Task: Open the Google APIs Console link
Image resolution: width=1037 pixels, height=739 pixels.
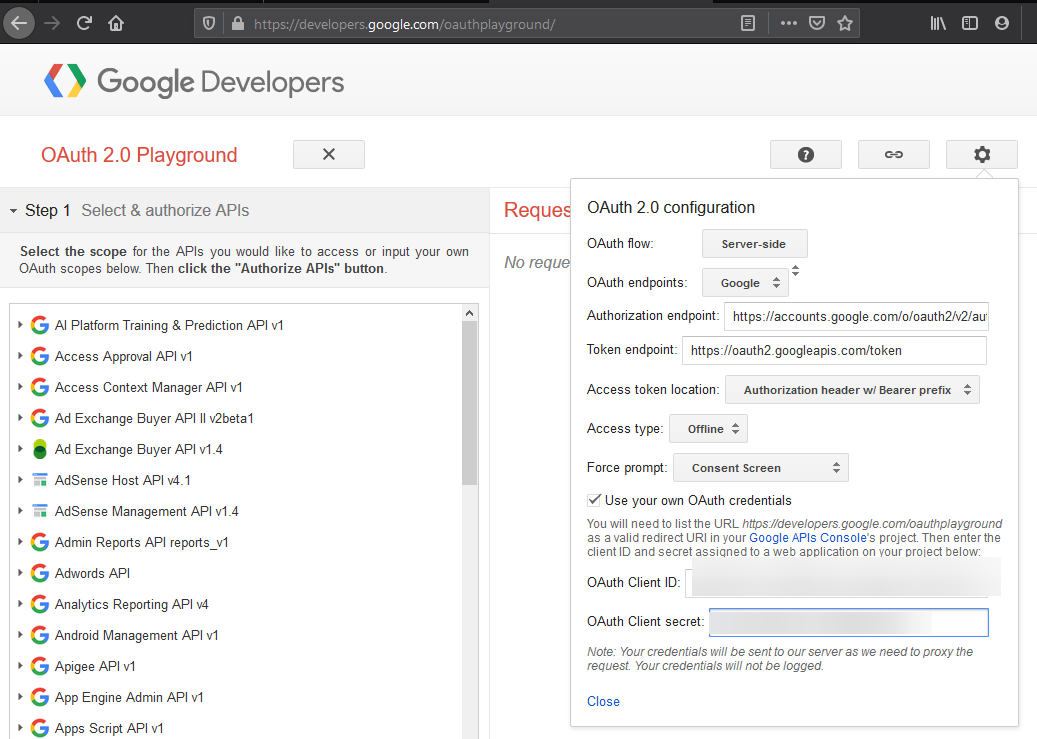Action: pos(808,538)
